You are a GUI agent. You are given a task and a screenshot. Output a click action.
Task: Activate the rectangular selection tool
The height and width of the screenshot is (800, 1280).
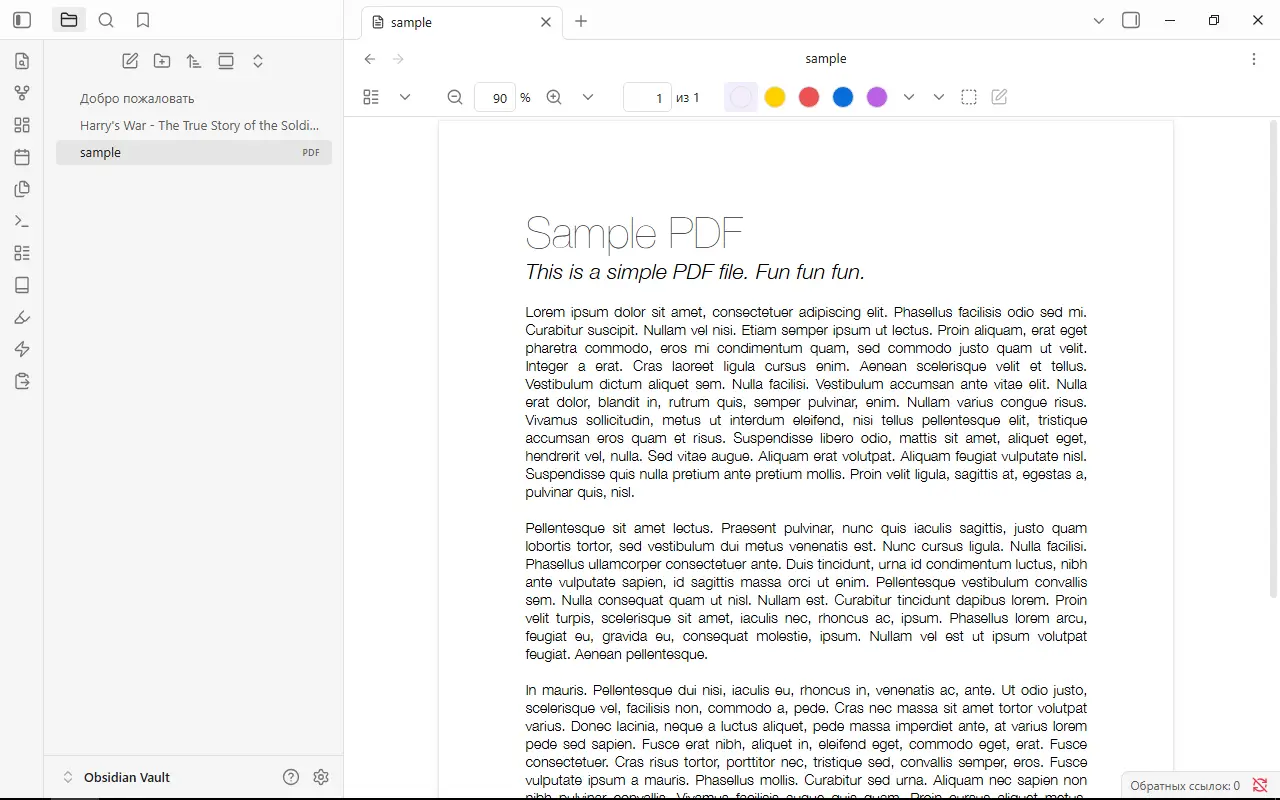point(969,97)
